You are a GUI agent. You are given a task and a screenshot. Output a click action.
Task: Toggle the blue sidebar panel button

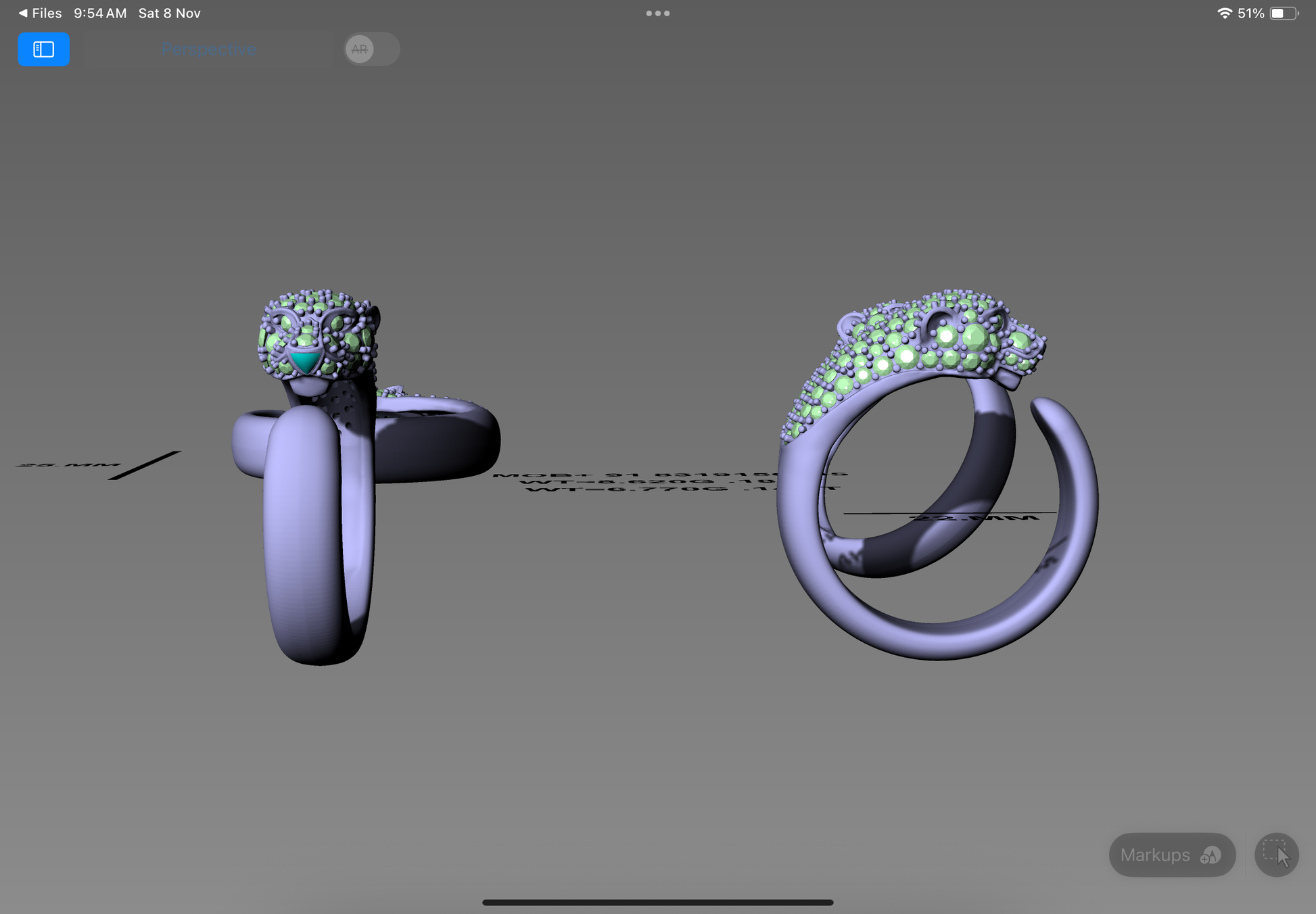tap(43, 49)
